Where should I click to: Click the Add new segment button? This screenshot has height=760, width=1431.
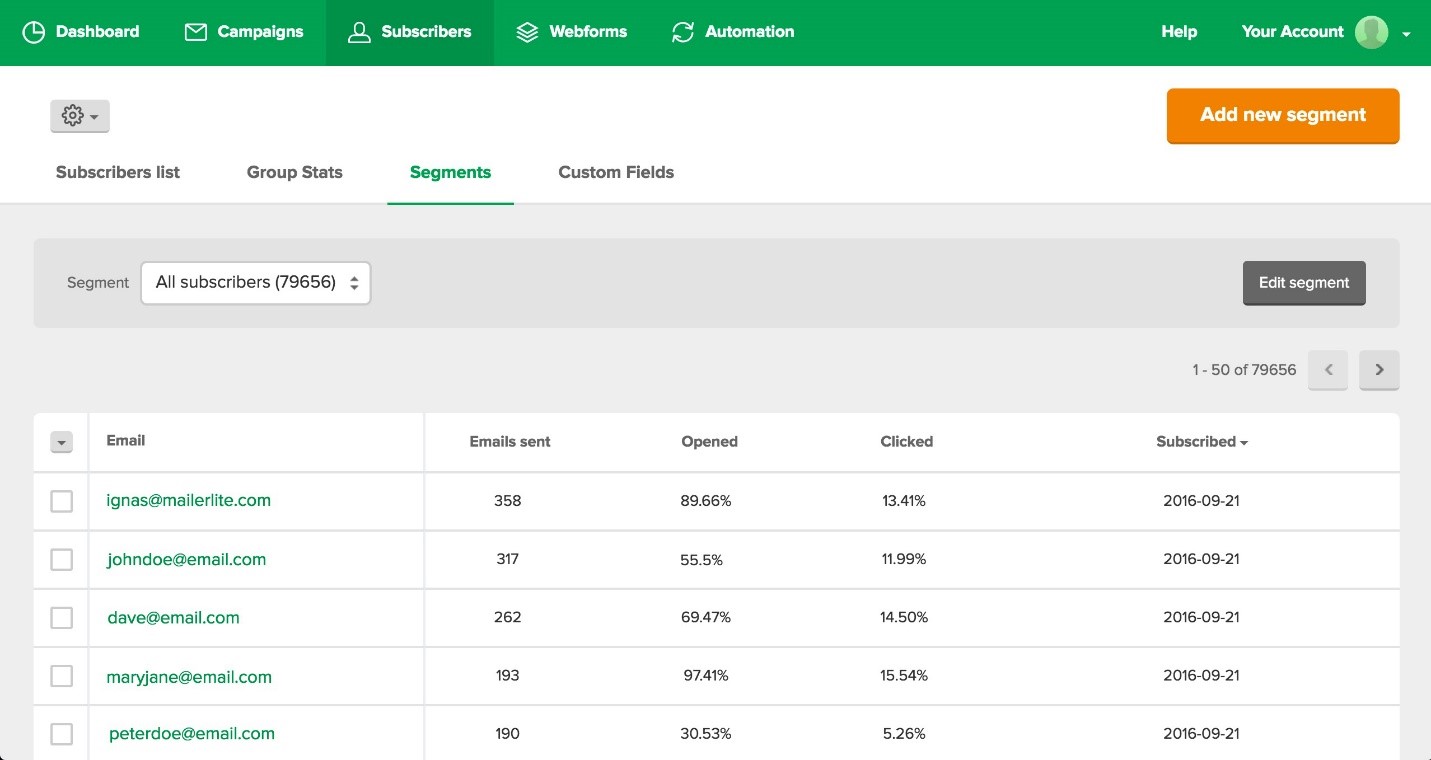(x=1283, y=115)
